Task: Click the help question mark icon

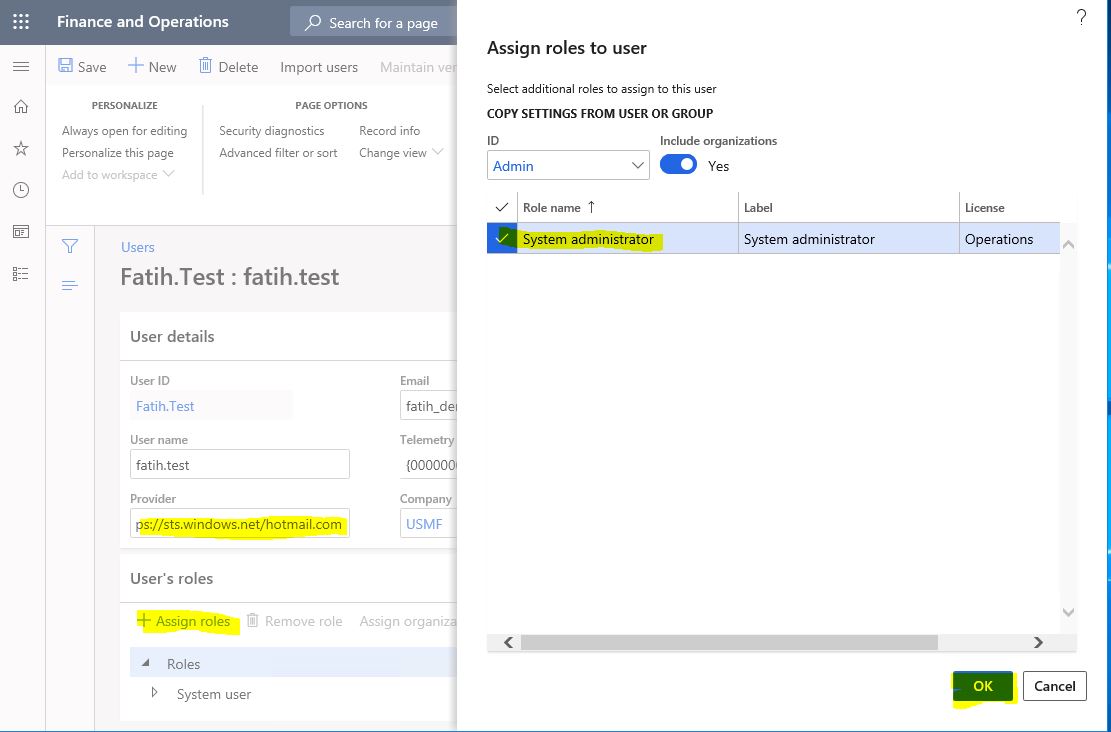Action: tap(1081, 18)
